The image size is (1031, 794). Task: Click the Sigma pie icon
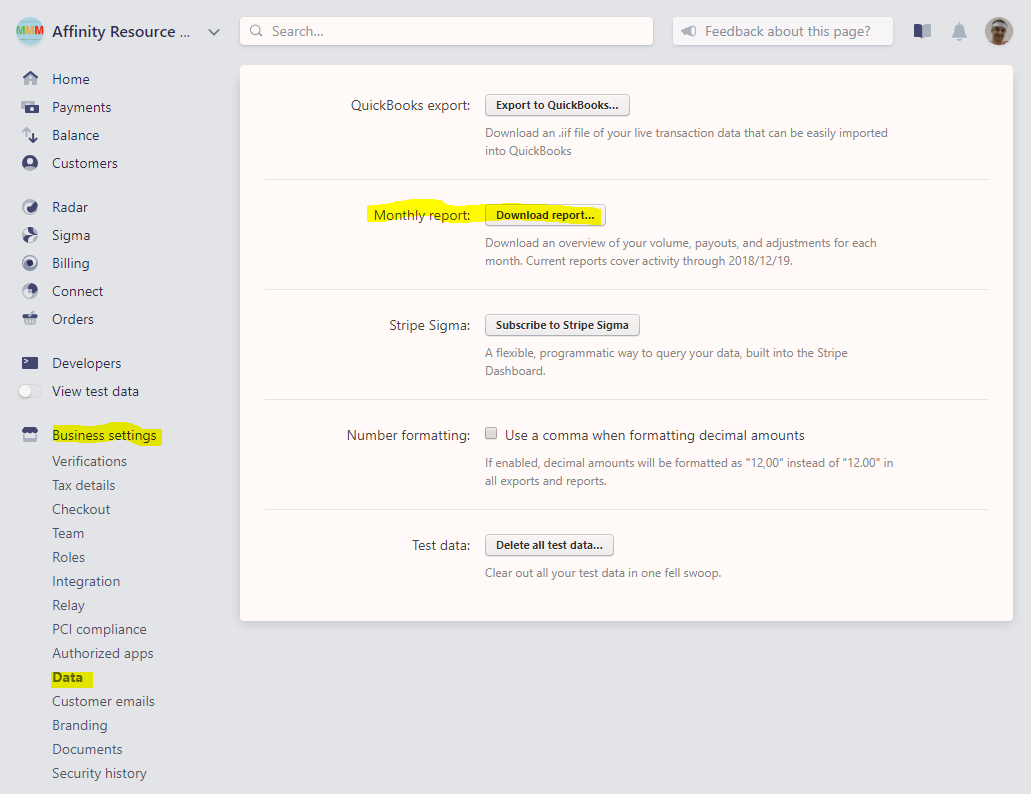pyautogui.click(x=30, y=235)
